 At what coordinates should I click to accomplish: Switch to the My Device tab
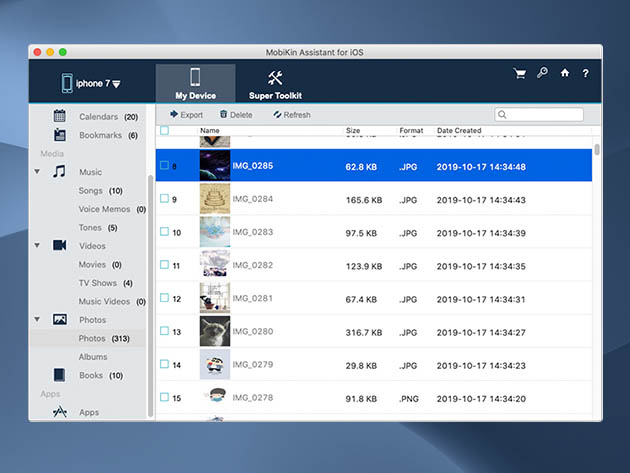(195, 83)
